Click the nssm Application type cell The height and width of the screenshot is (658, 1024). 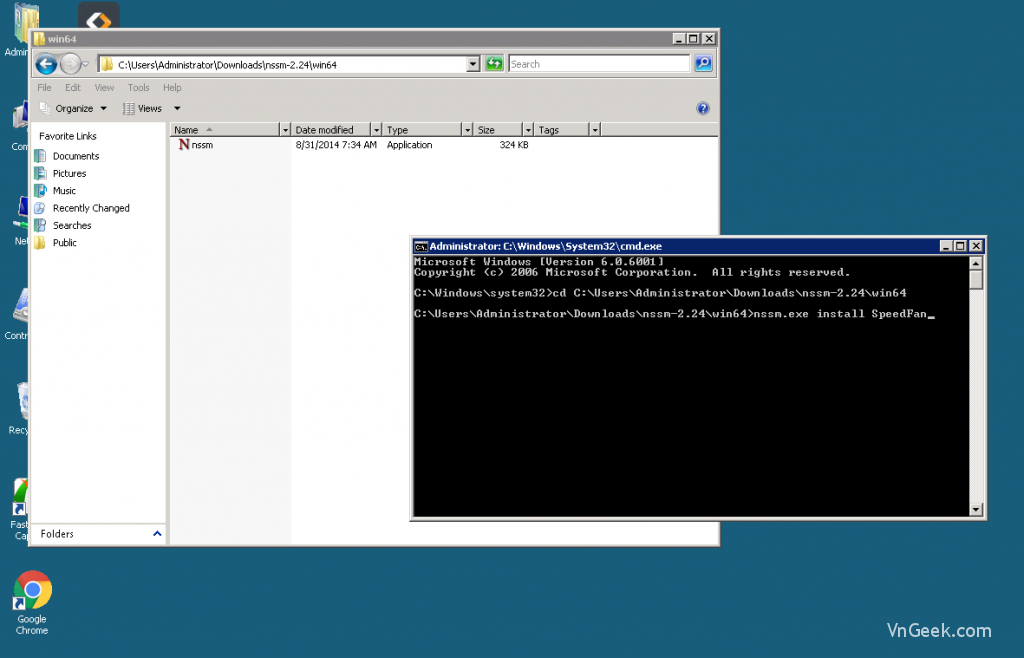click(409, 145)
